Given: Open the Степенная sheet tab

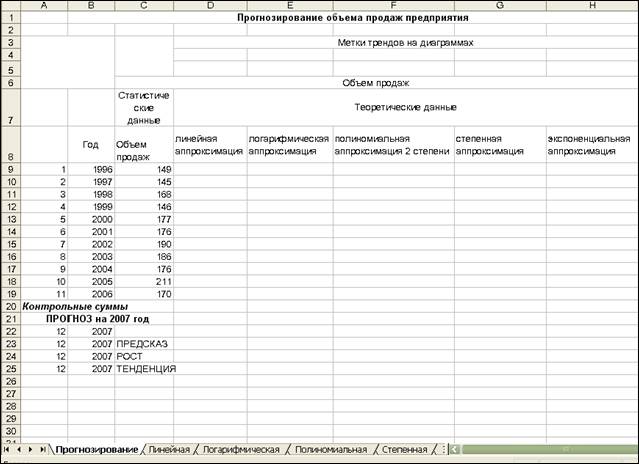Looking at the screenshot, I should tap(404, 449).
